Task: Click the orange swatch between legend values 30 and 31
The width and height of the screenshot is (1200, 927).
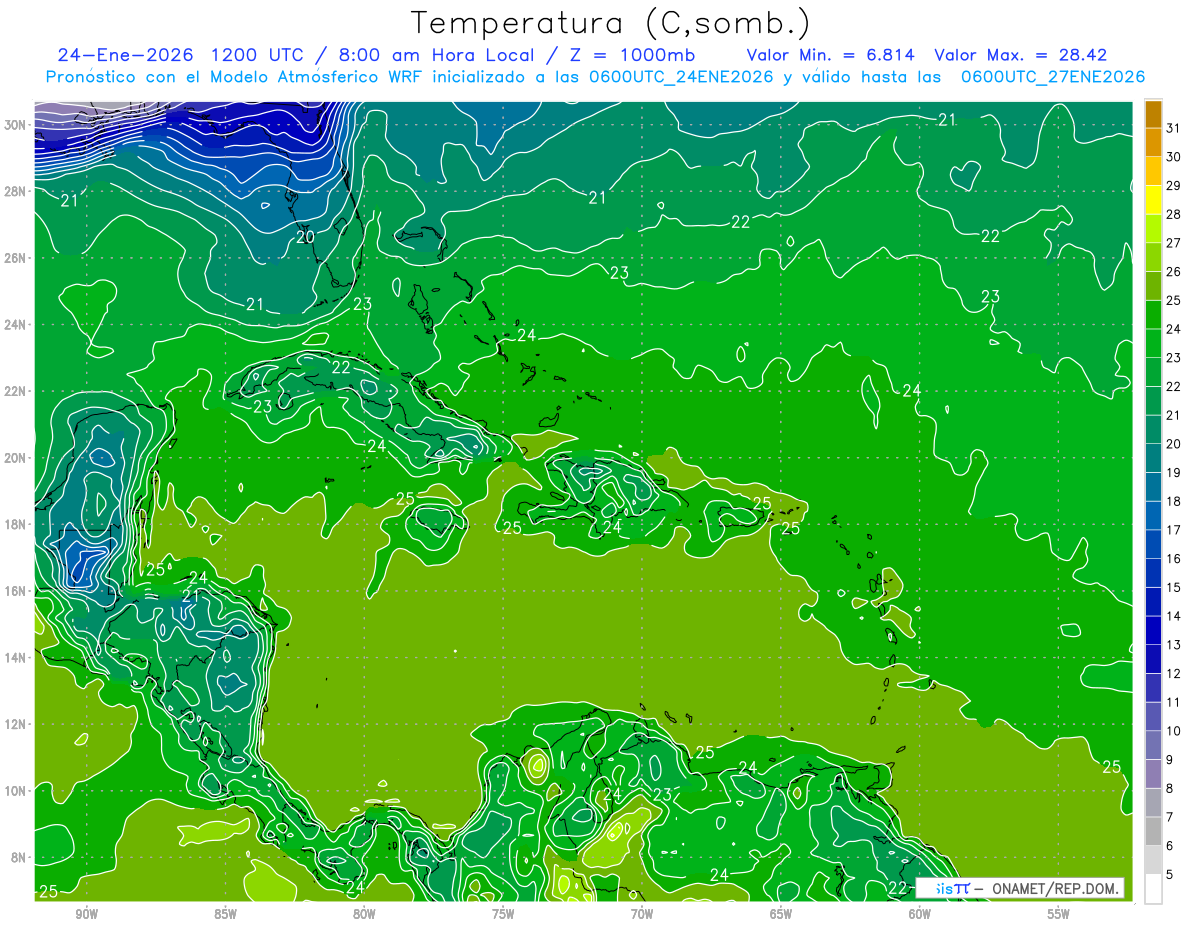Action: (1153, 141)
